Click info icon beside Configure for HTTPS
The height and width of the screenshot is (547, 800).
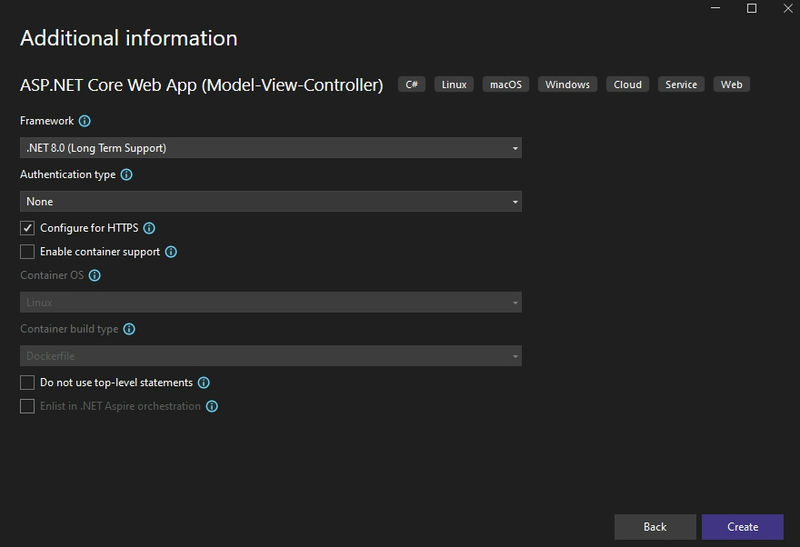149,228
